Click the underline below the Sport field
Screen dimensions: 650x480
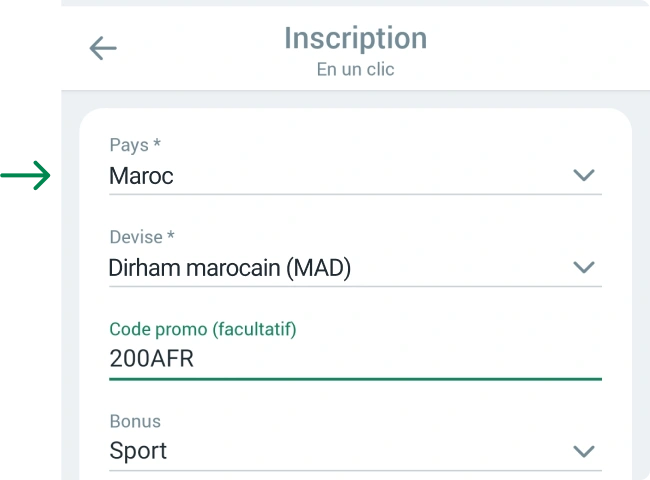click(x=355, y=470)
